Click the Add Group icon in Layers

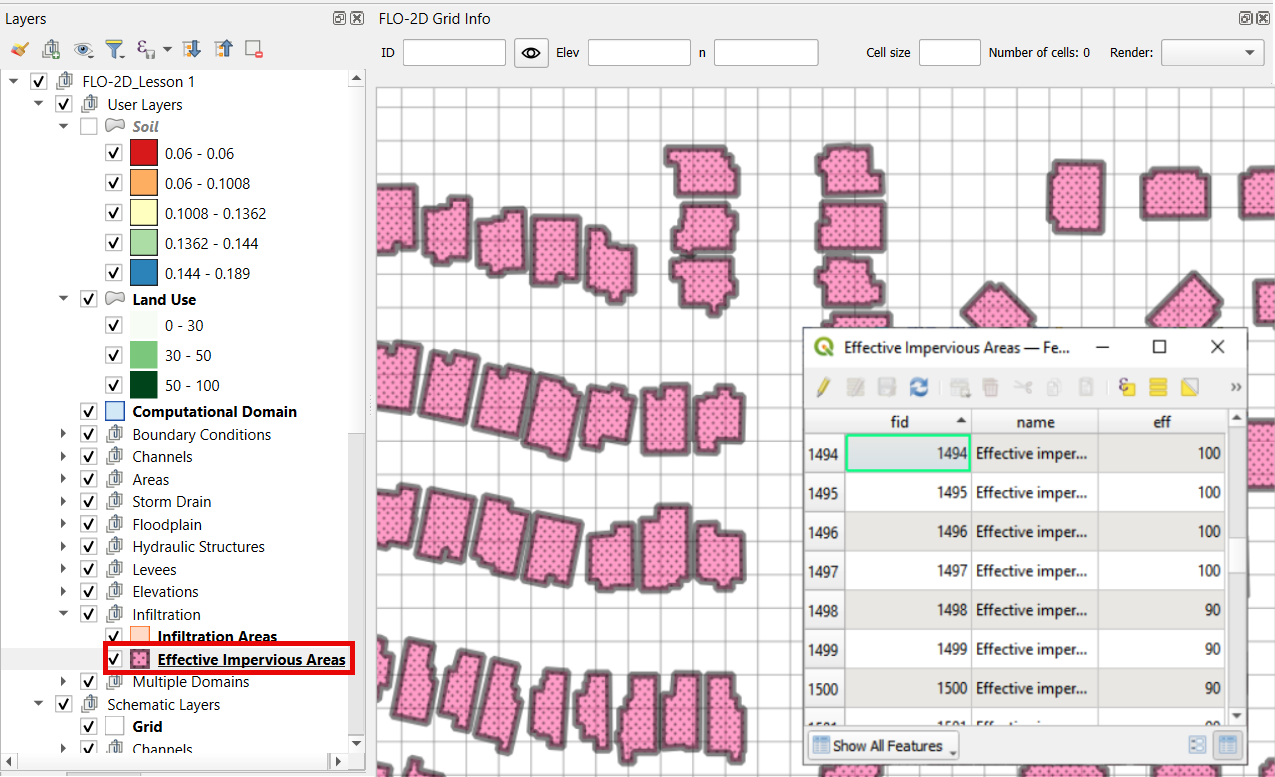point(51,48)
